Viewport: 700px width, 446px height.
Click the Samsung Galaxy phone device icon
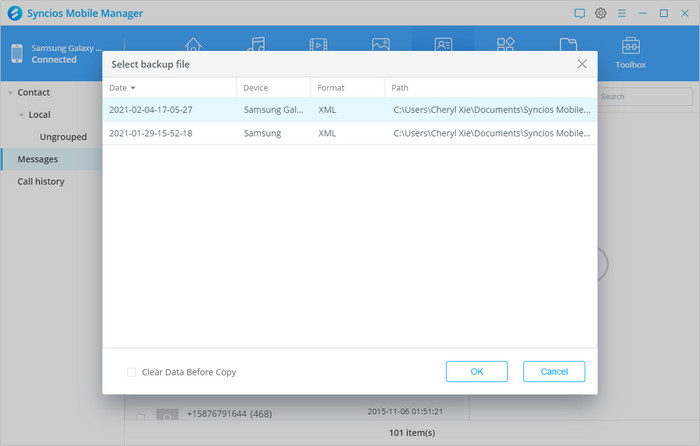pos(17,54)
